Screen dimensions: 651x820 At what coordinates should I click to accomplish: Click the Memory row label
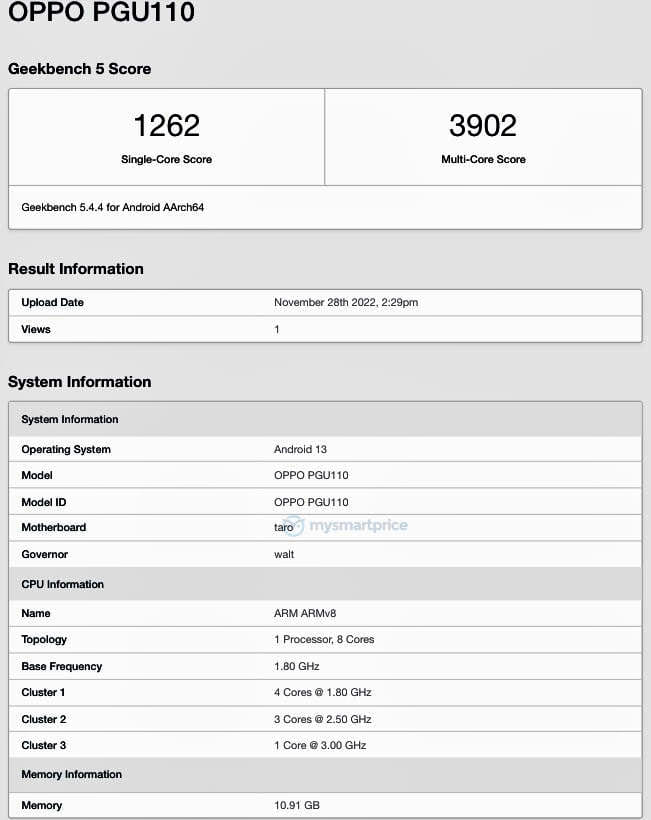(41, 806)
